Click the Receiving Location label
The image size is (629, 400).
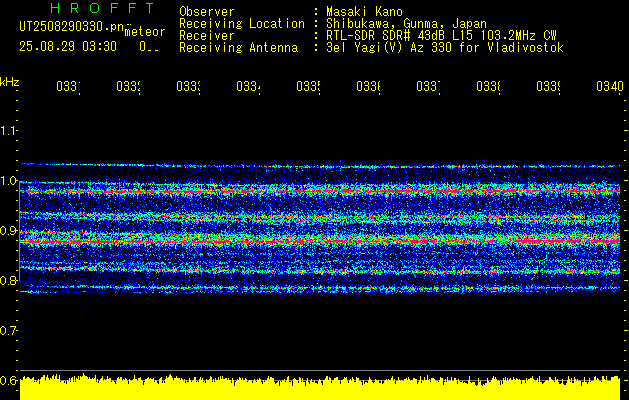coord(242,24)
